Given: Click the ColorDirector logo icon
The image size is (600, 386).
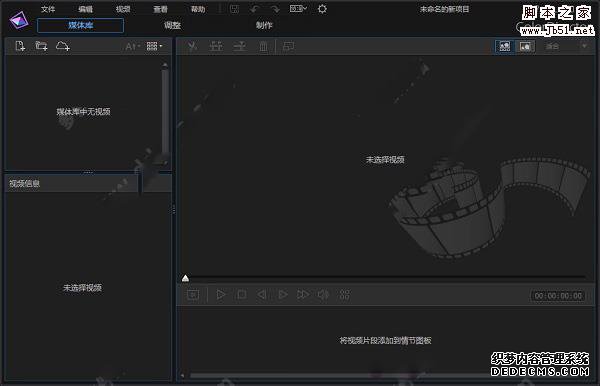Looking at the screenshot, I should pyautogui.click(x=19, y=20).
